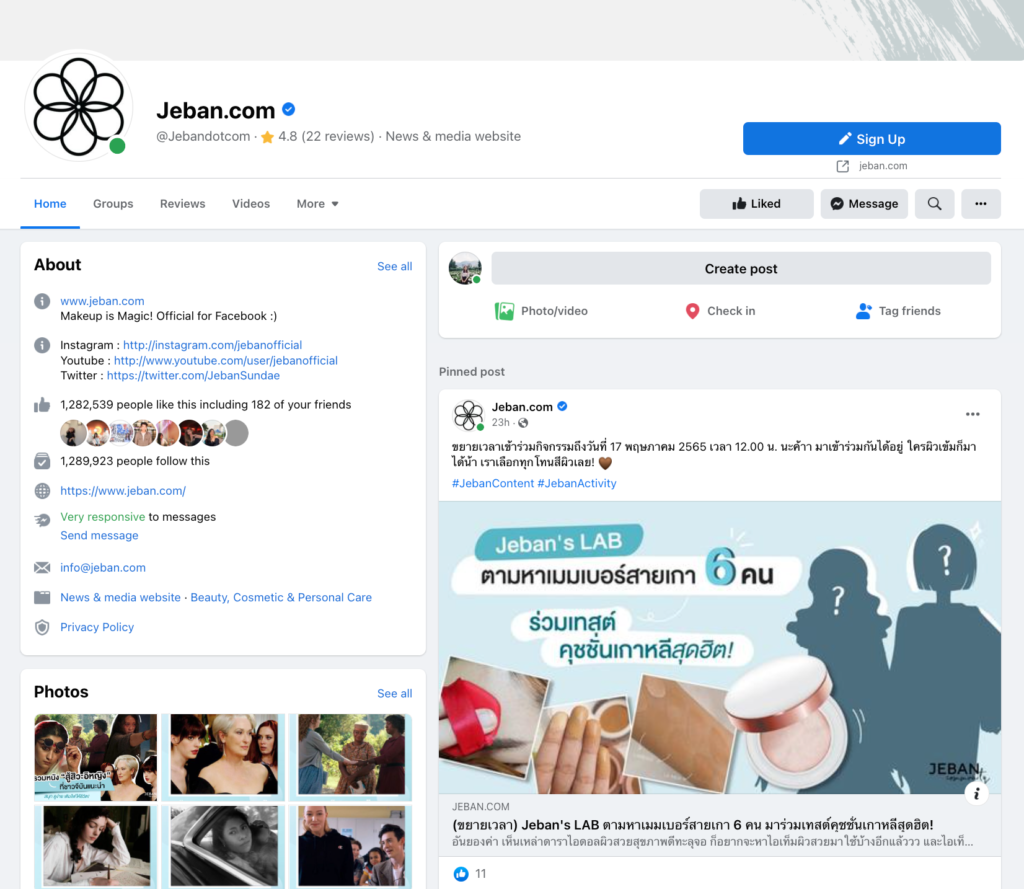Screen dimensions: 1024x889
Task: Click the messenger icon beside Very responsive
Action: tap(42, 520)
